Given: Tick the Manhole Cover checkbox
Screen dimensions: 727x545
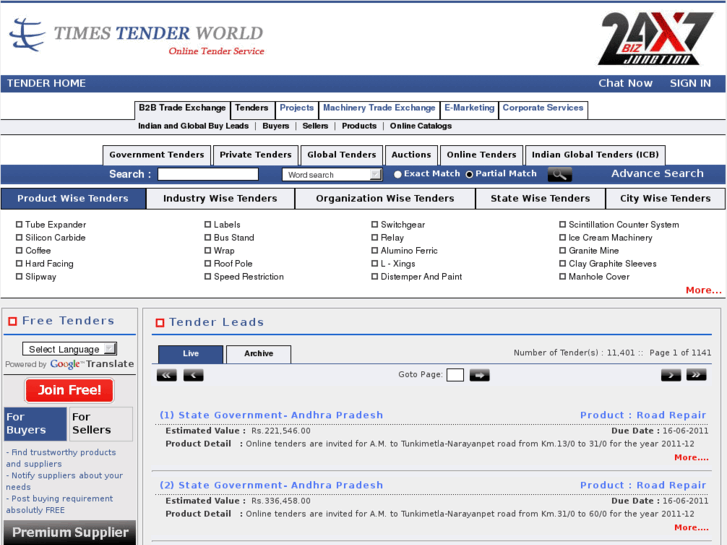Looking at the screenshot, I should [562, 276].
